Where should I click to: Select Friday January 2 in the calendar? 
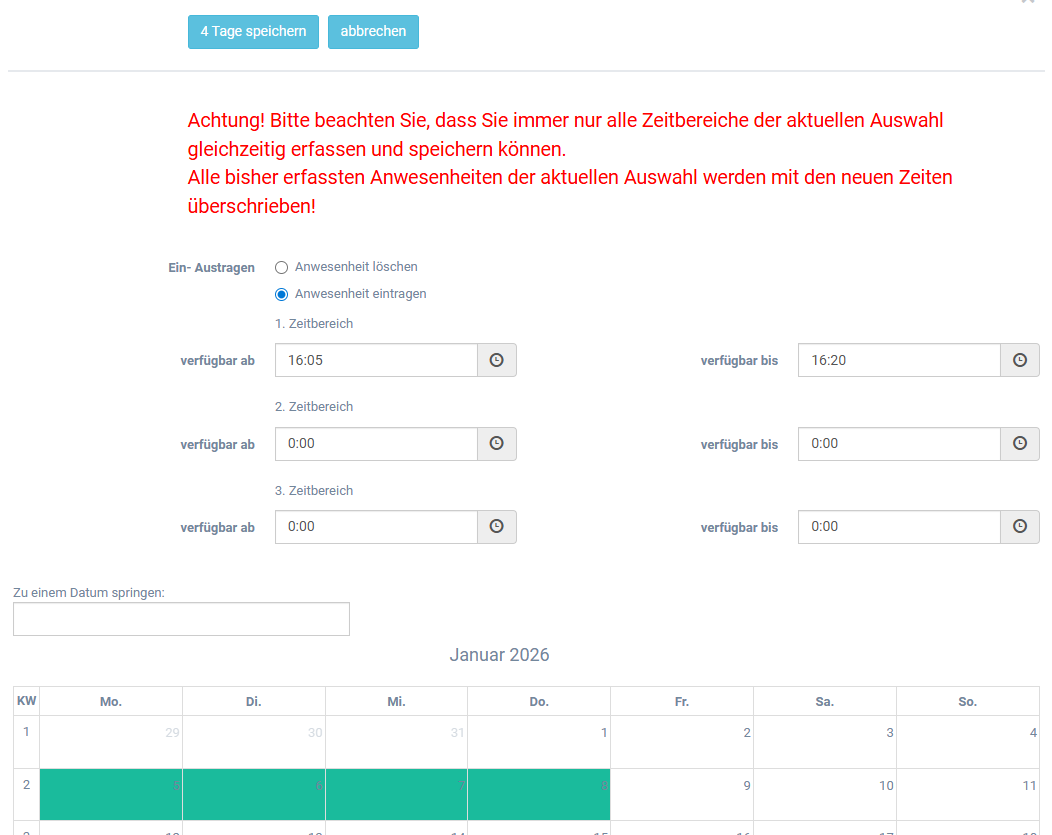(x=682, y=742)
